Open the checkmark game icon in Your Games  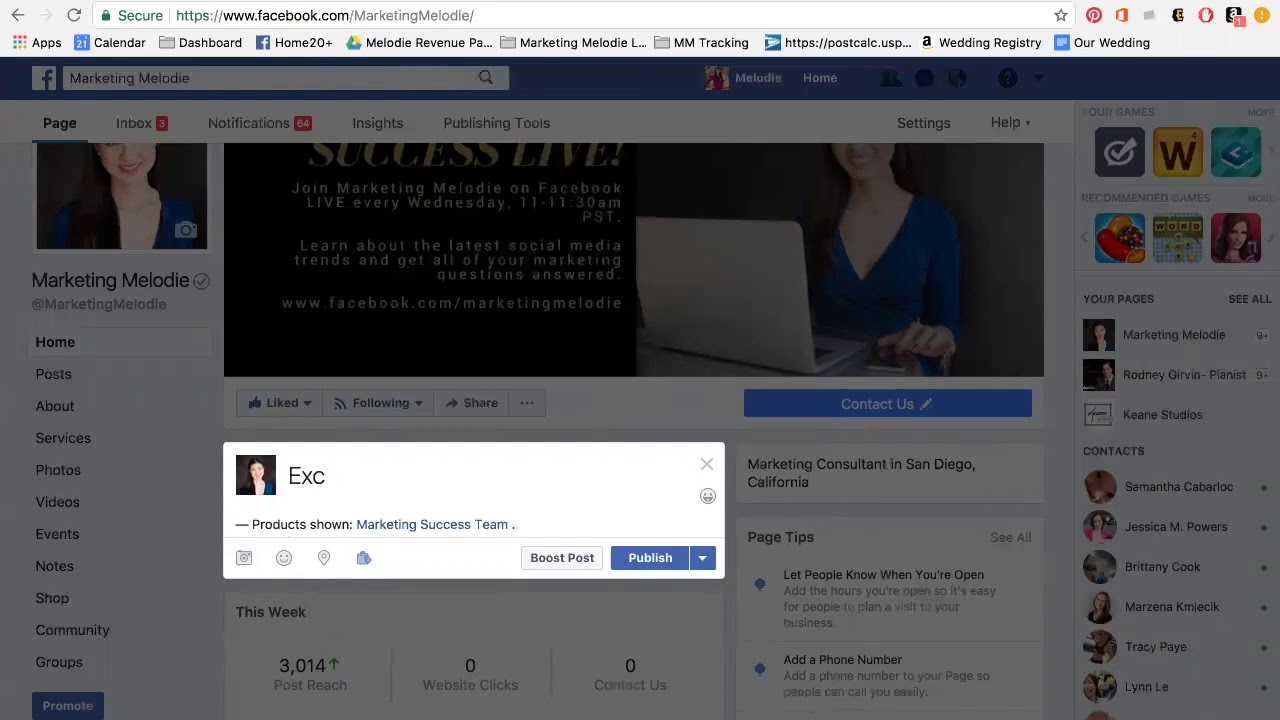pyautogui.click(x=1120, y=152)
